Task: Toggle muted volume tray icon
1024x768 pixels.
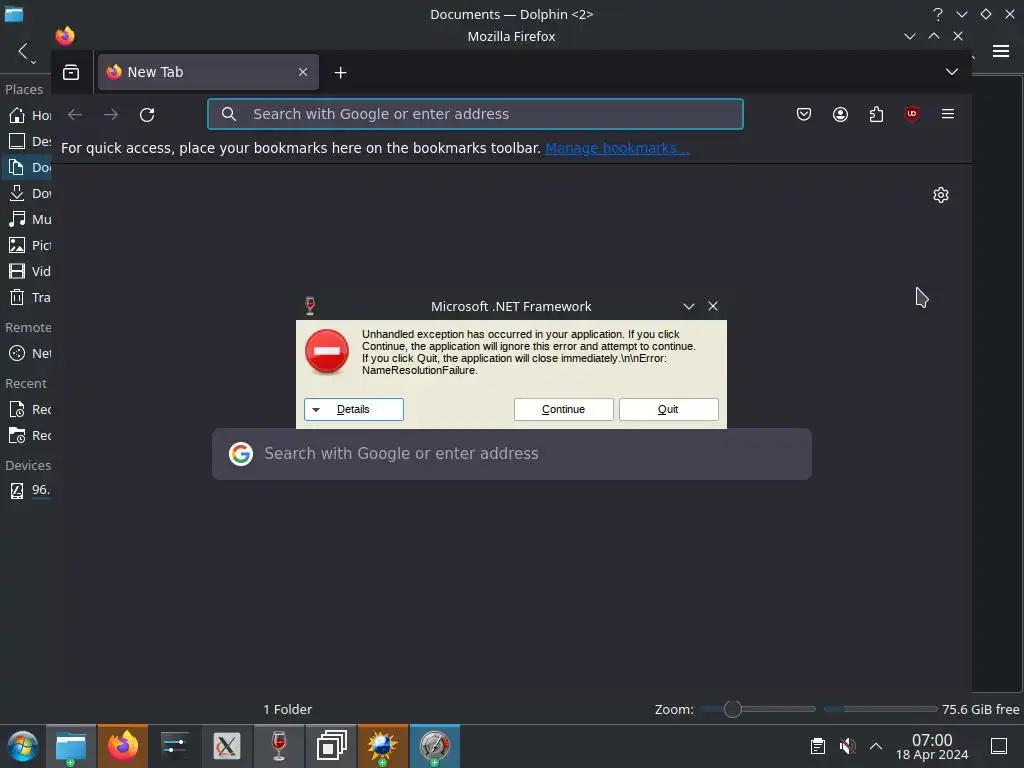Action: [x=847, y=746]
